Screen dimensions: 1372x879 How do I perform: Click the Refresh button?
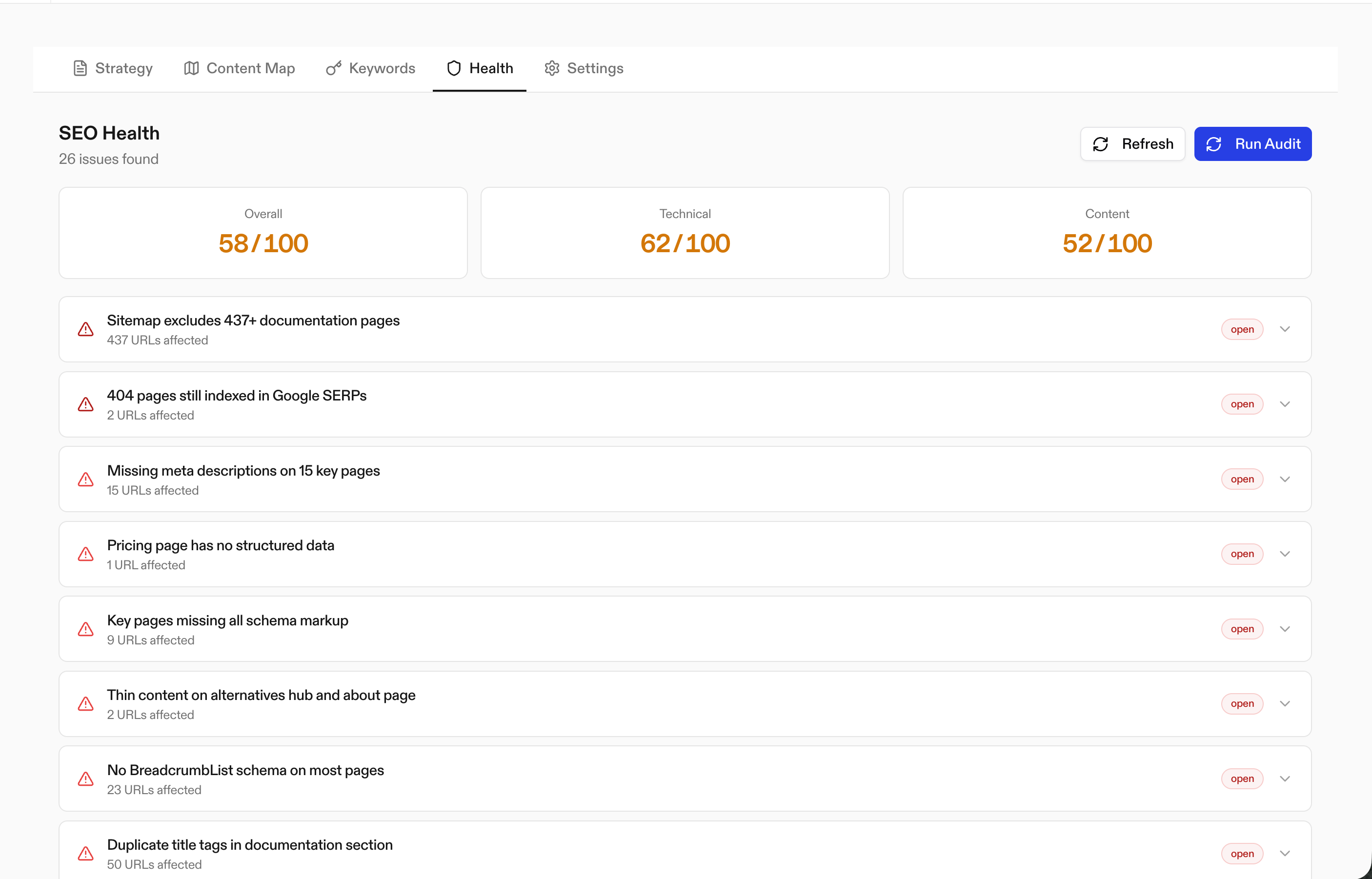tap(1132, 144)
